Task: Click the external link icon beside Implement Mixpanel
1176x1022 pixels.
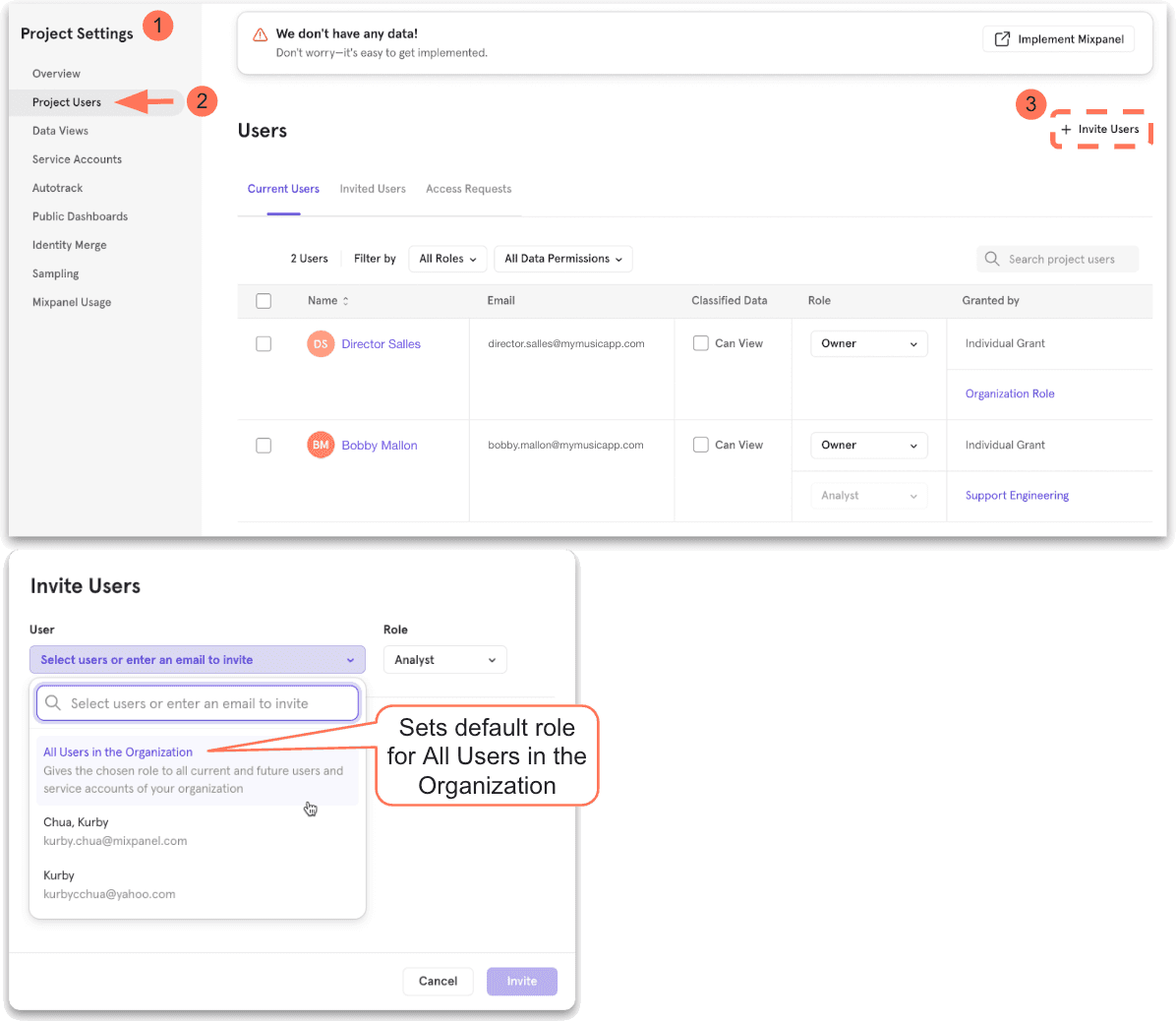Action: point(1002,39)
